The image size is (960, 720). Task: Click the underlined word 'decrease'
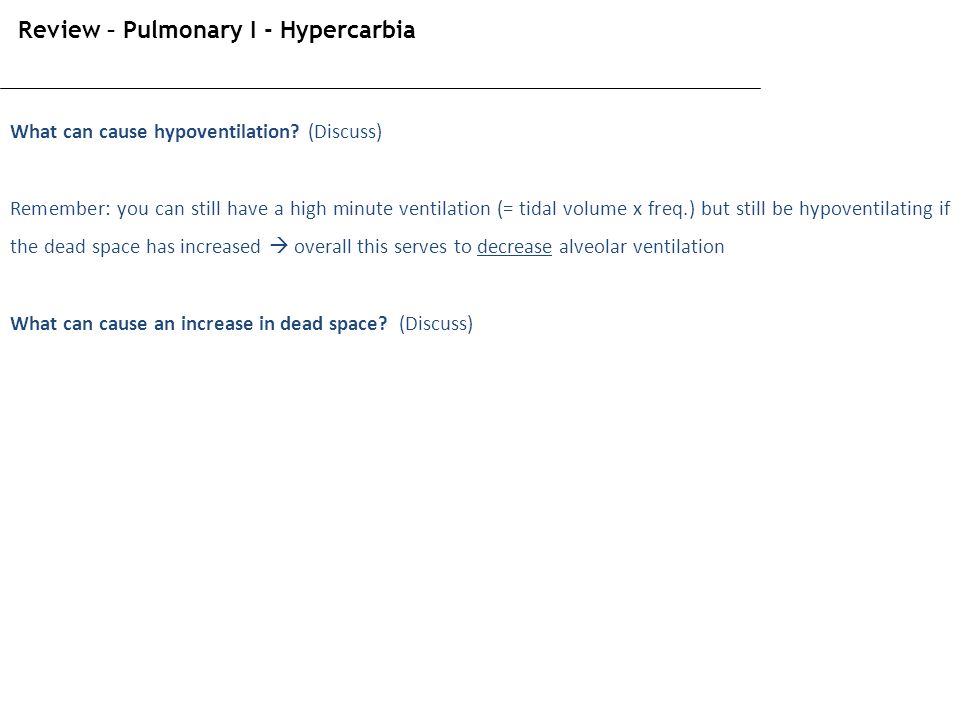(x=514, y=247)
